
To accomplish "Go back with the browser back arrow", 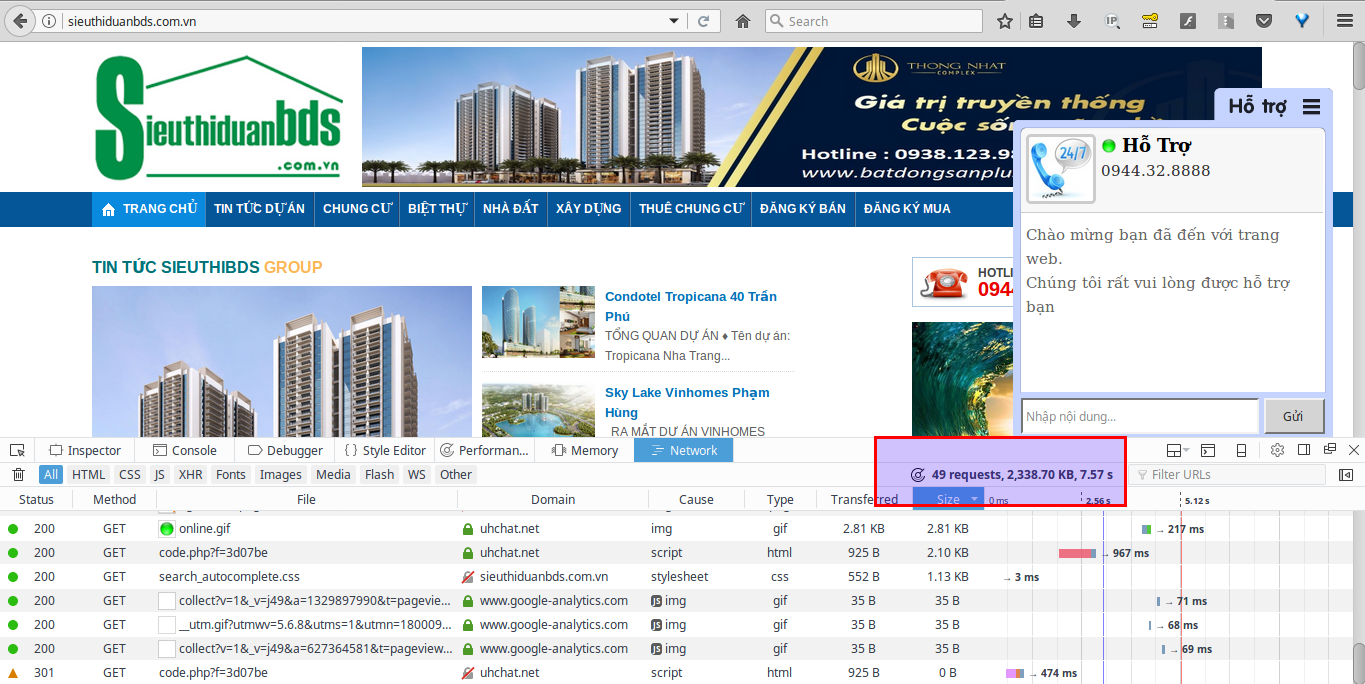I will [20, 21].
